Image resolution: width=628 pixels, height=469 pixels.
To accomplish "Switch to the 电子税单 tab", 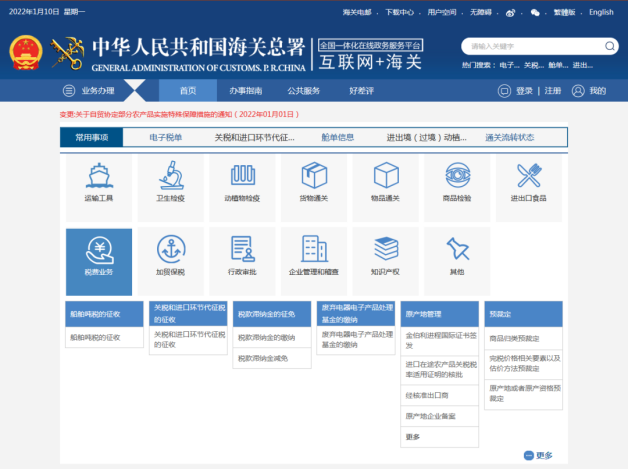I will pyautogui.click(x=166, y=138).
